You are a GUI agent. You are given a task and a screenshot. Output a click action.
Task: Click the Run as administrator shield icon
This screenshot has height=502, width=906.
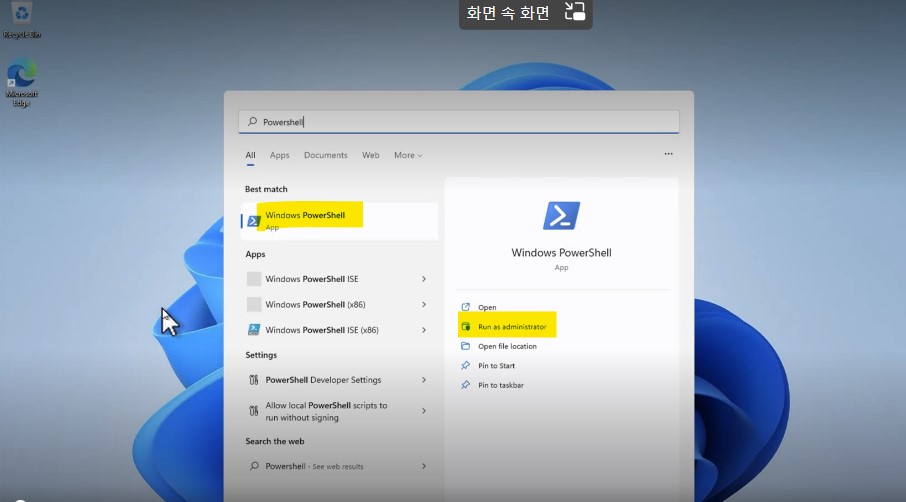pyautogui.click(x=466, y=326)
